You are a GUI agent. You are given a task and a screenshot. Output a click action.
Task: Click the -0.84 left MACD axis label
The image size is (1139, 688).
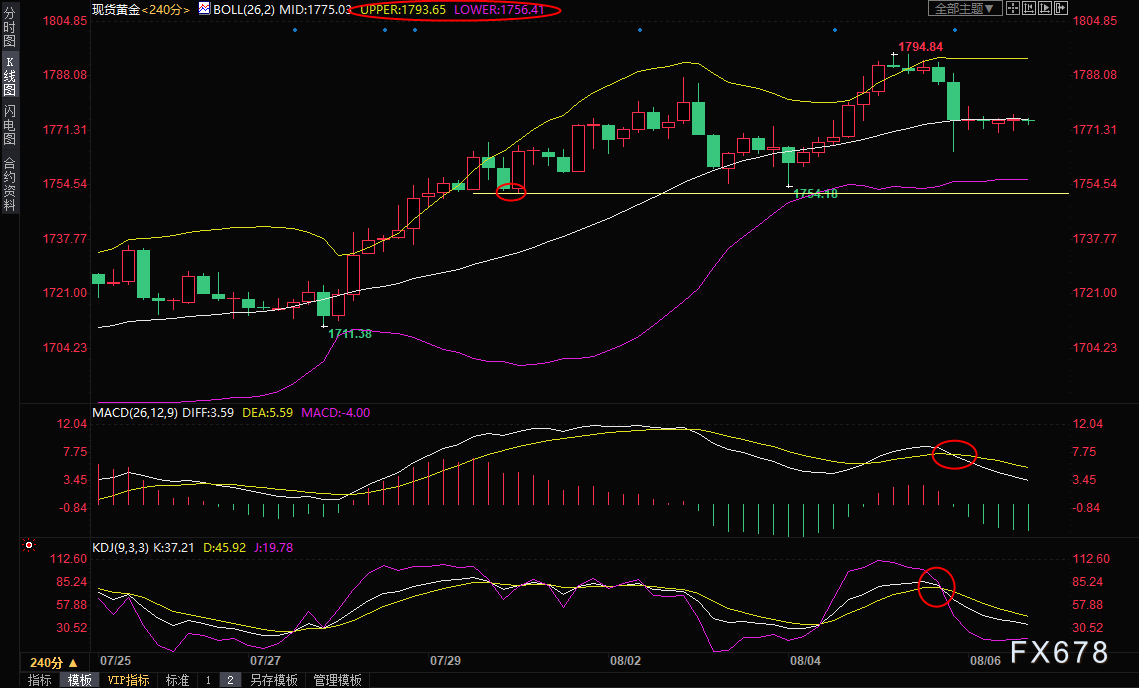pos(73,508)
